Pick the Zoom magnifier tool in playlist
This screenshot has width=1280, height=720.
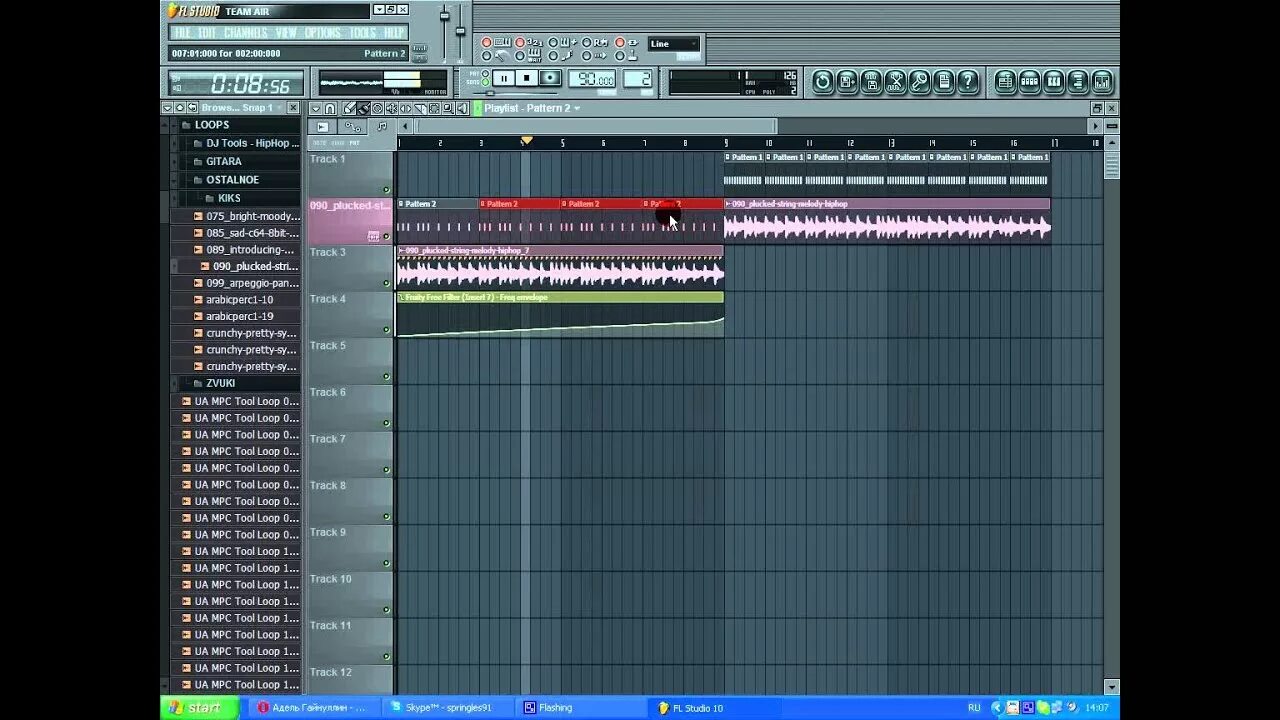(x=448, y=108)
